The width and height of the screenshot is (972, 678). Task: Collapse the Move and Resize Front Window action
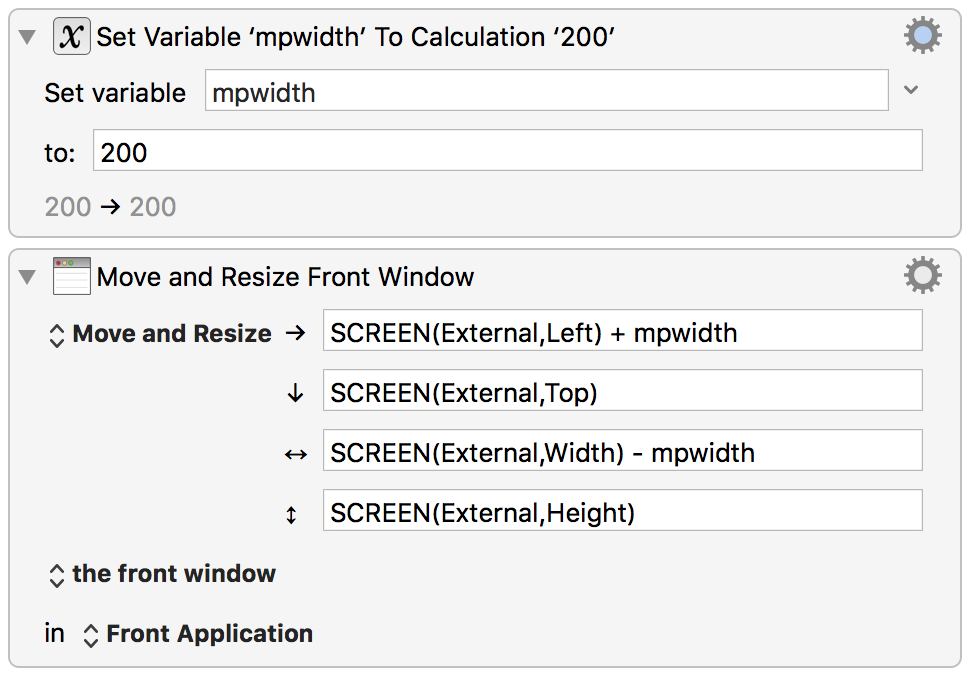point(27,277)
